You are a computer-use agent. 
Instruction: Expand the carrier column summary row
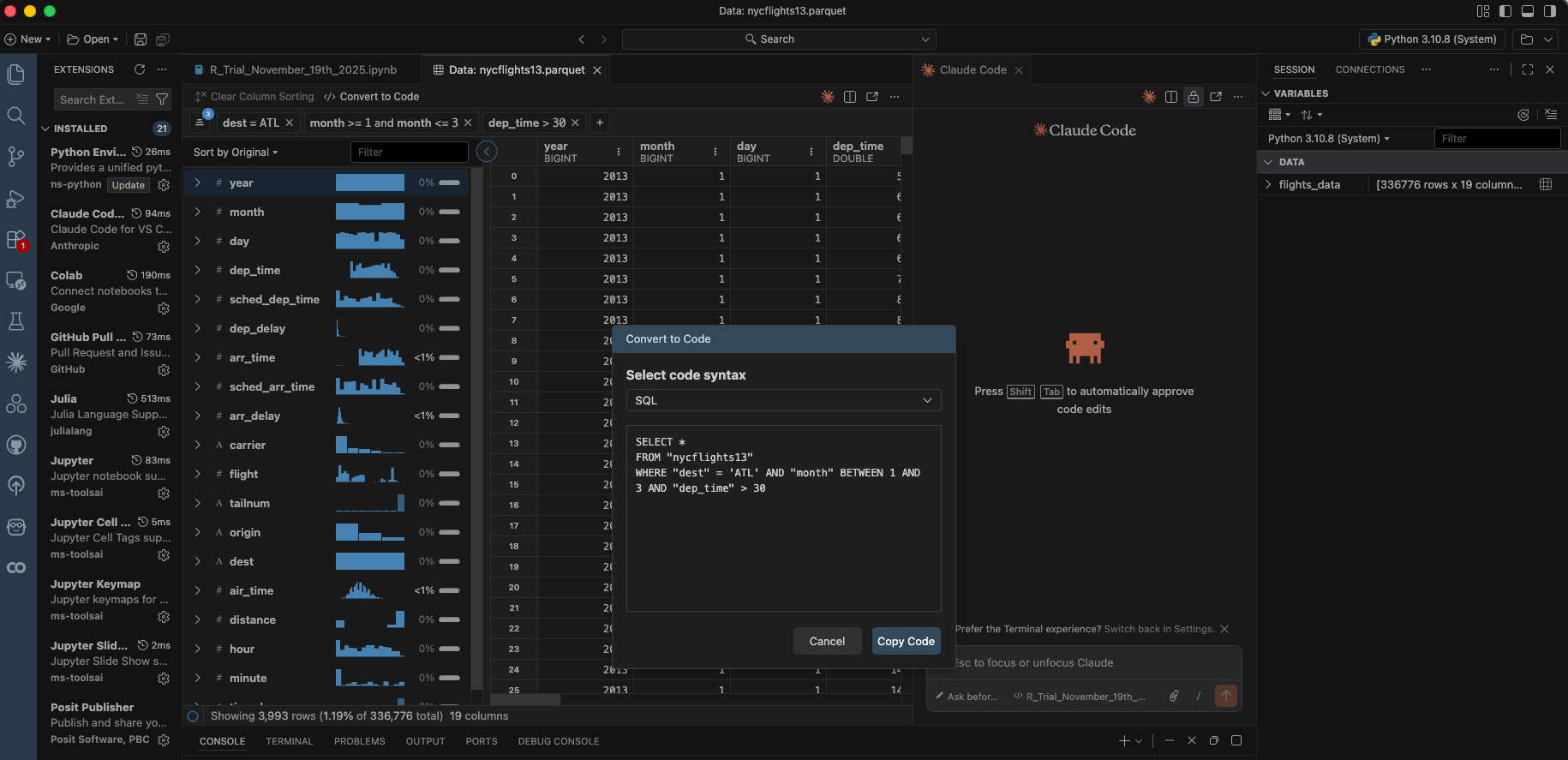pos(198,445)
